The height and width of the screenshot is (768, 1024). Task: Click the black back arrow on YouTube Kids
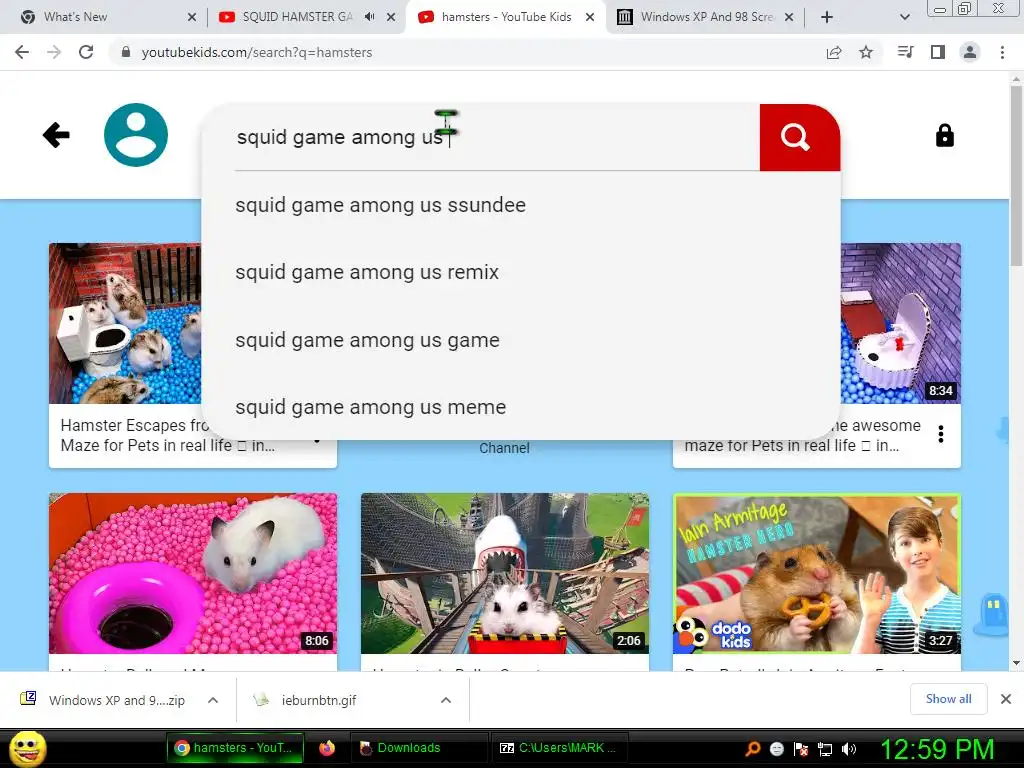point(56,135)
